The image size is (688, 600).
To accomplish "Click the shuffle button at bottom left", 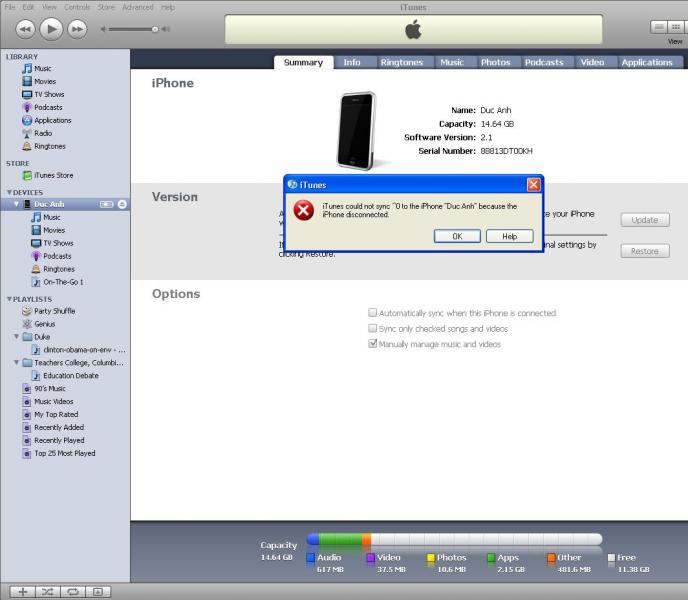I will [47, 592].
